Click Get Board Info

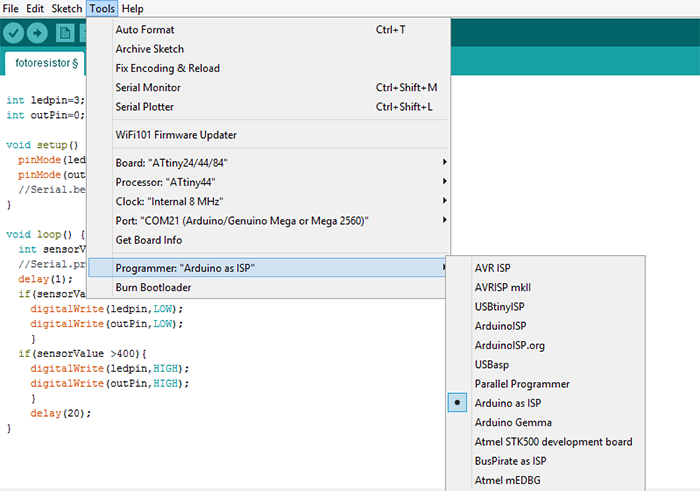[x=150, y=240]
